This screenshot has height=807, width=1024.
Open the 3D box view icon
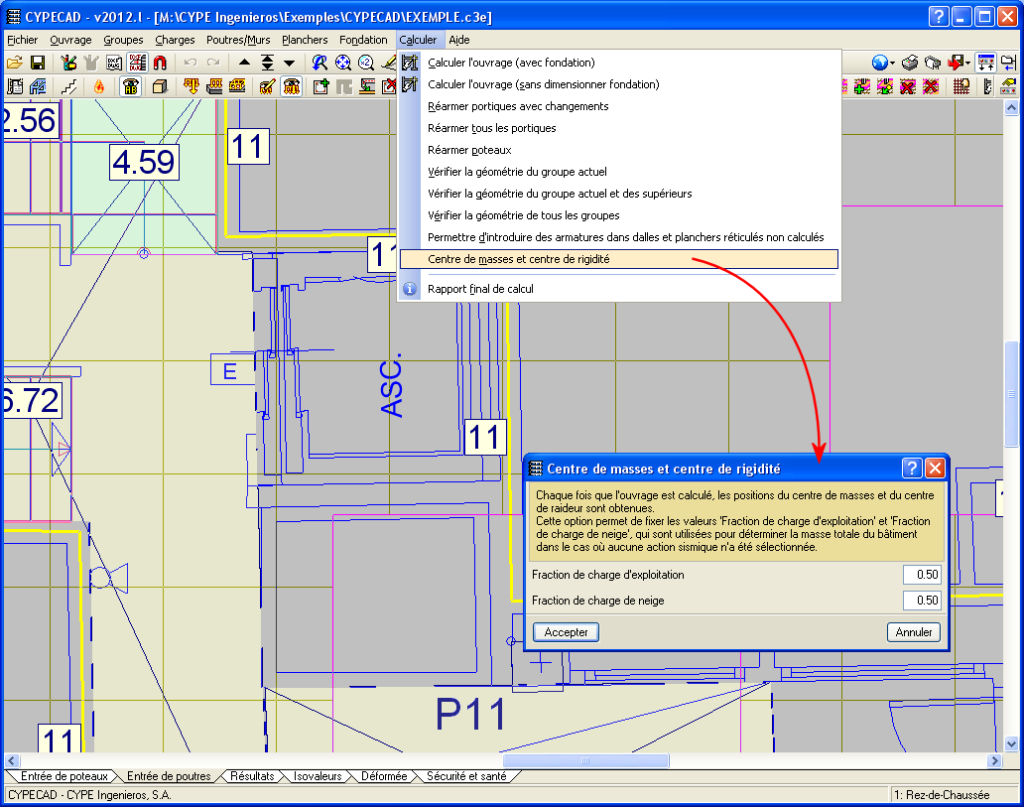(x=159, y=87)
